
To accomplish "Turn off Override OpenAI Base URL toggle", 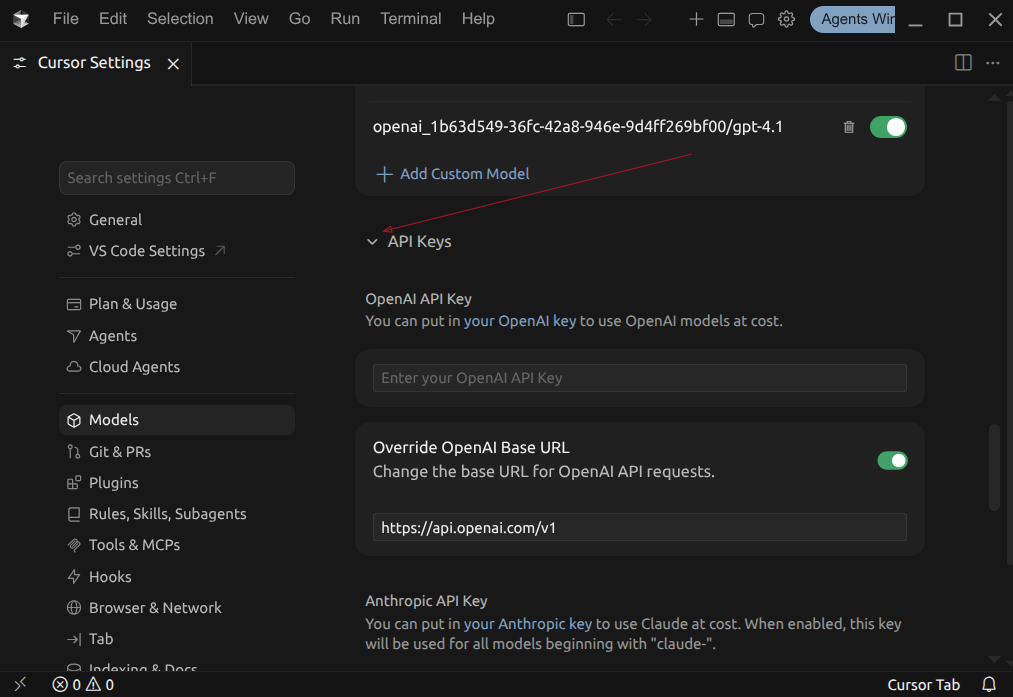I will 892,461.
